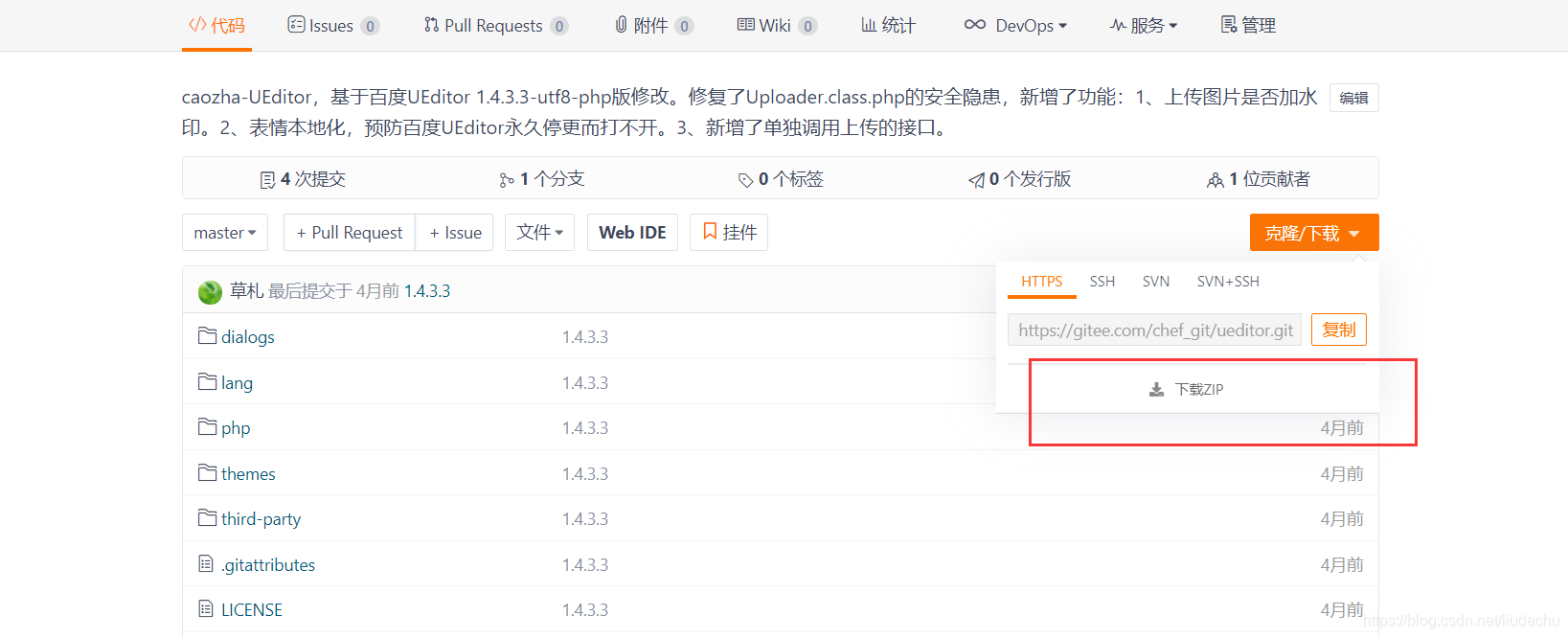Image resolution: width=1568 pixels, height=638 pixels.
Task: Click the bookmark icon on 挂件 button
Action: pyautogui.click(x=710, y=231)
